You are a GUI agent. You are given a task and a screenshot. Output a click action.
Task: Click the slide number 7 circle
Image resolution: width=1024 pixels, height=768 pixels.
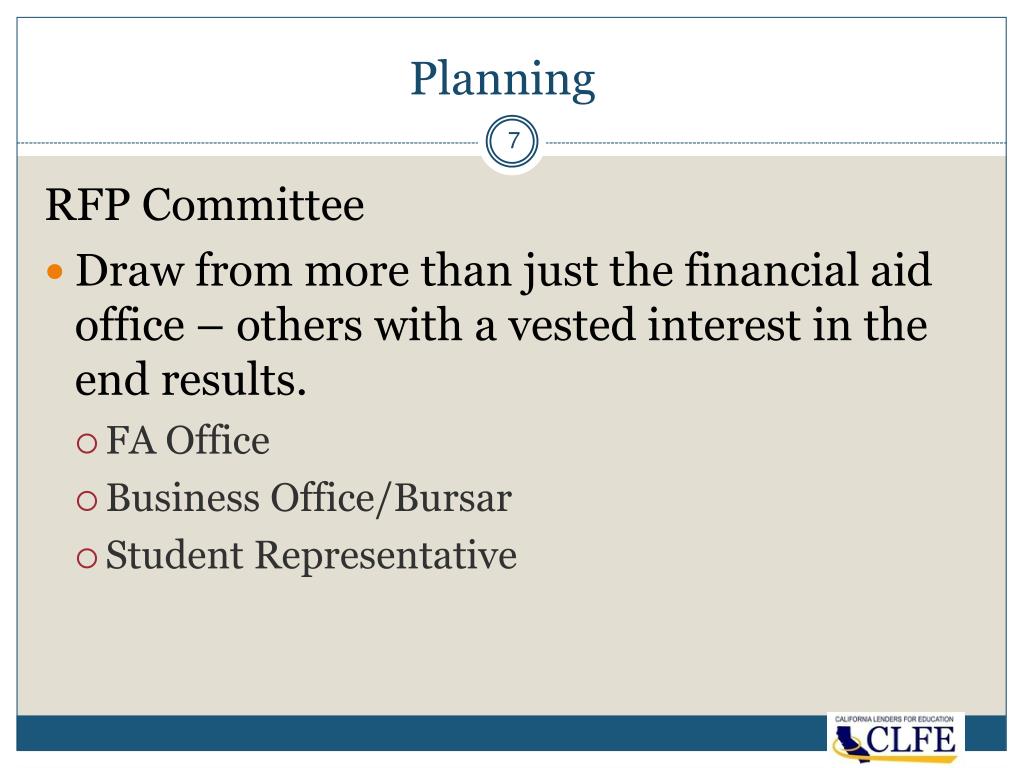point(512,141)
